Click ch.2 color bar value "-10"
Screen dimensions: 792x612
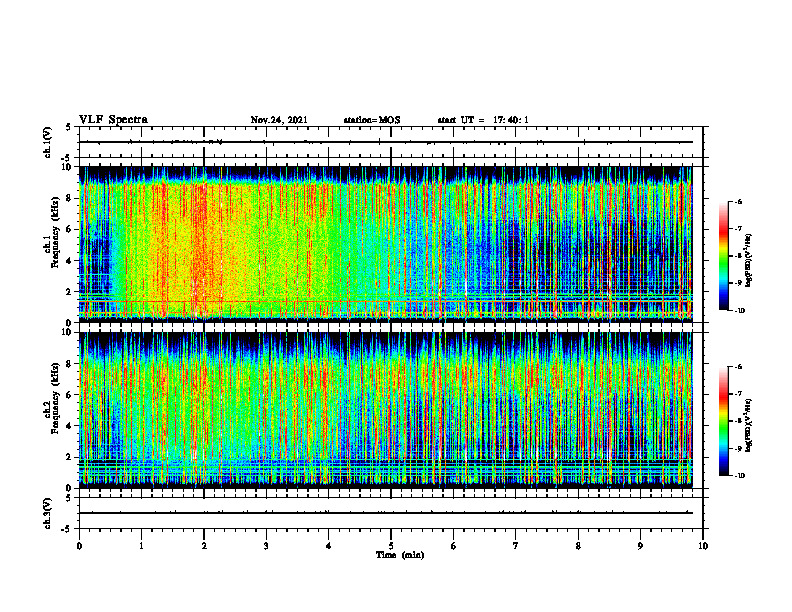[x=739, y=476]
